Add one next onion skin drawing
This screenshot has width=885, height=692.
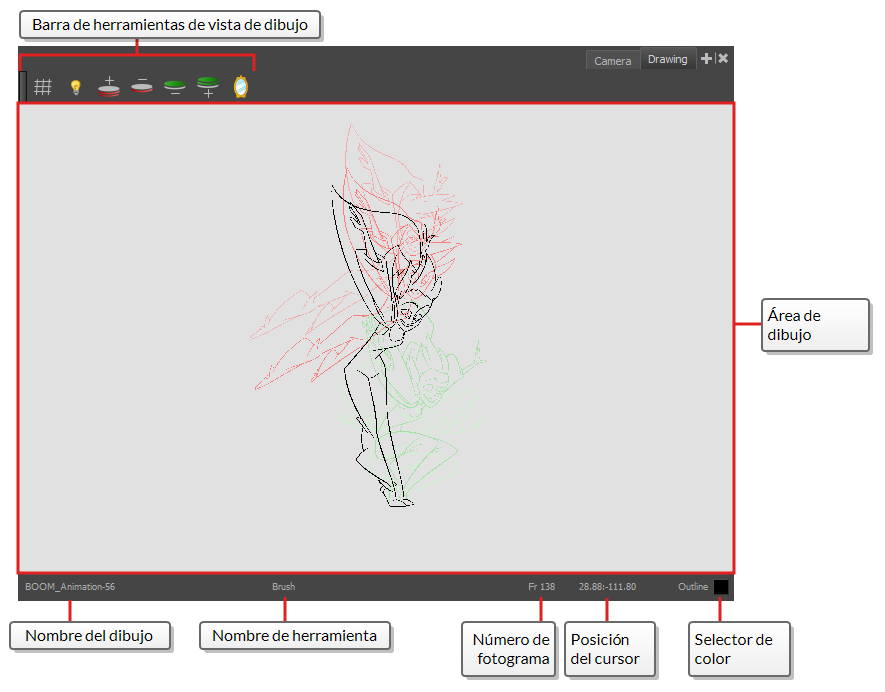click(x=208, y=87)
